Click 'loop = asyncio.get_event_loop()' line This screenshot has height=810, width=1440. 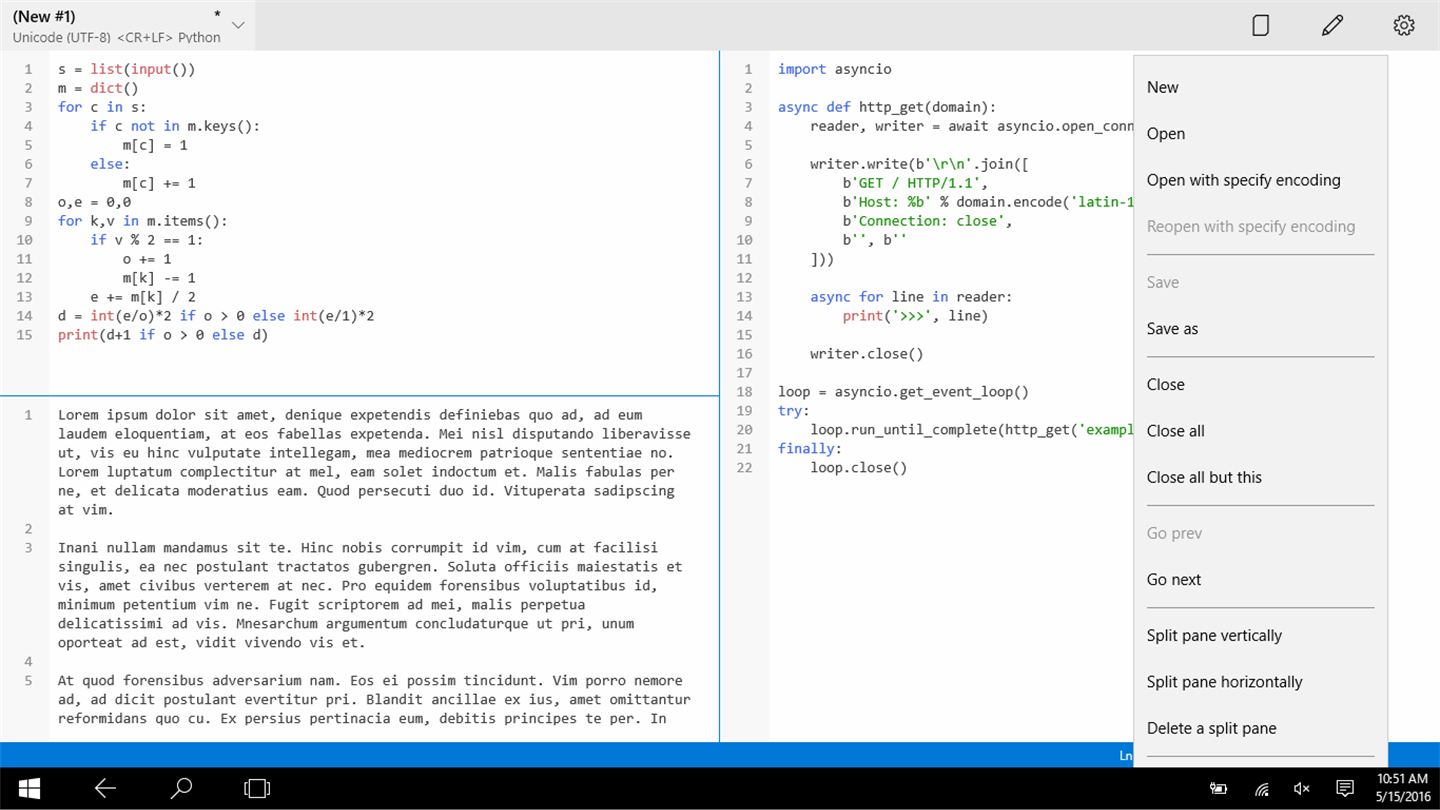[x=903, y=392]
